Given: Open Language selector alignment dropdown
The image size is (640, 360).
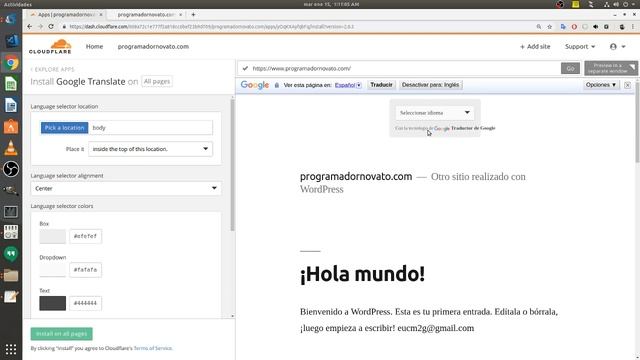Looking at the screenshot, I should (x=126, y=189).
